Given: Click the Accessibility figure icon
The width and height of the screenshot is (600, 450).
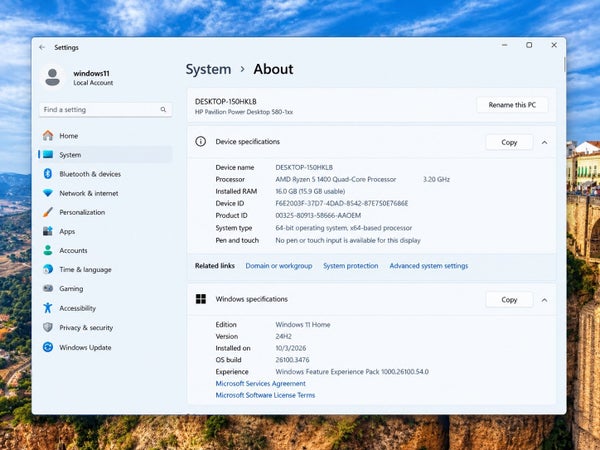Looking at the screenshot, I should tap(48, 308).
